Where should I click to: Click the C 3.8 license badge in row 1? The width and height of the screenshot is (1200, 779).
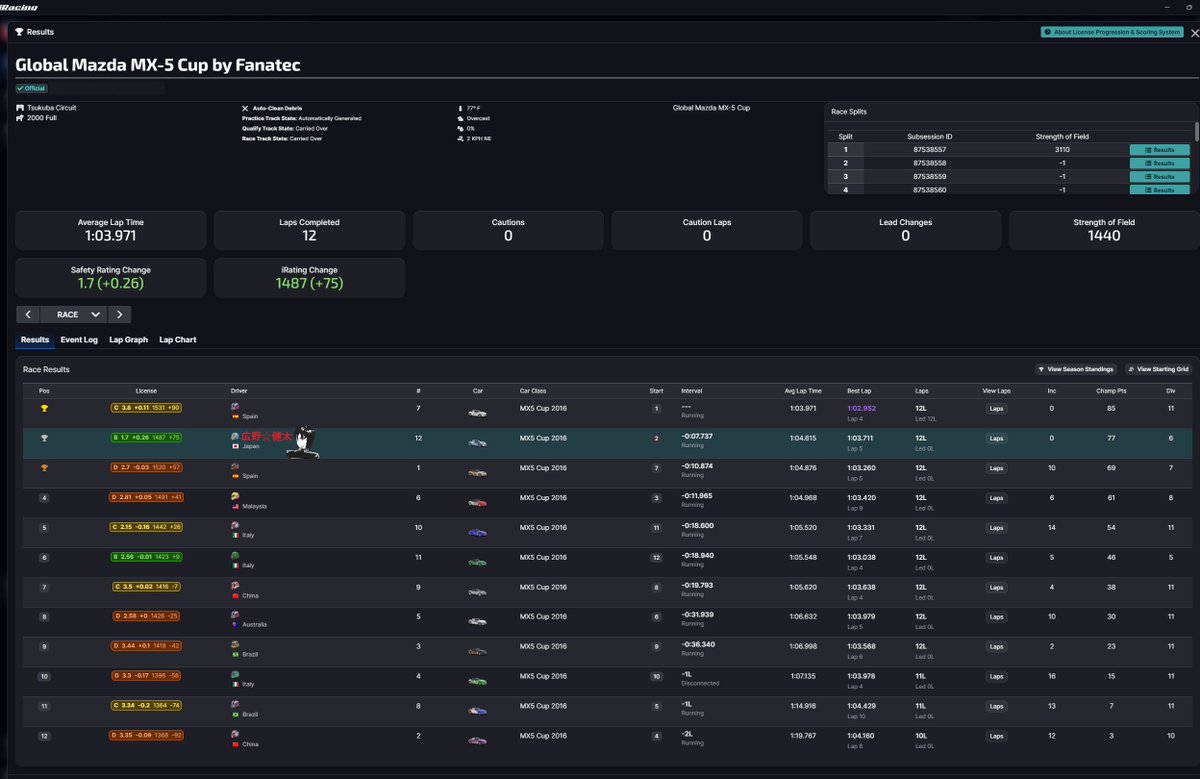146,408
